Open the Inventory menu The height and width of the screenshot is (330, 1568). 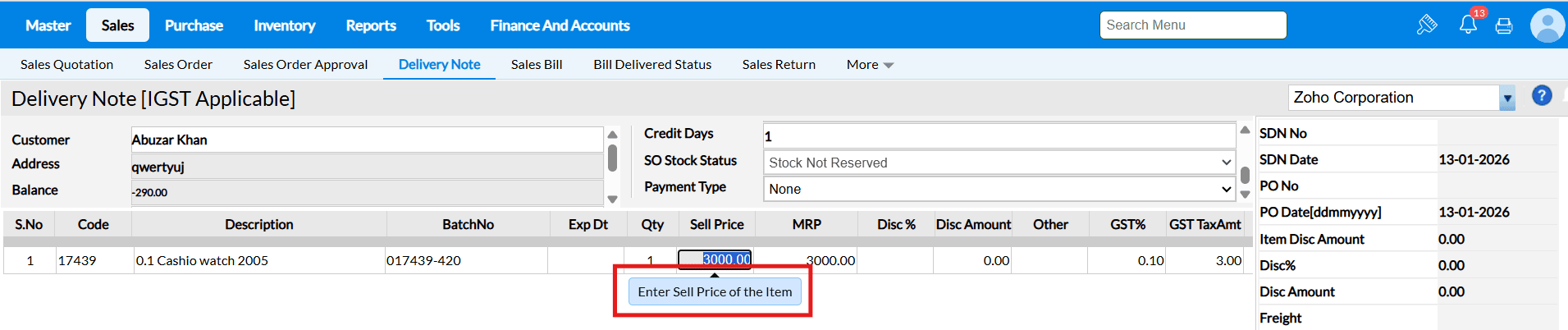tap(284, 25)
